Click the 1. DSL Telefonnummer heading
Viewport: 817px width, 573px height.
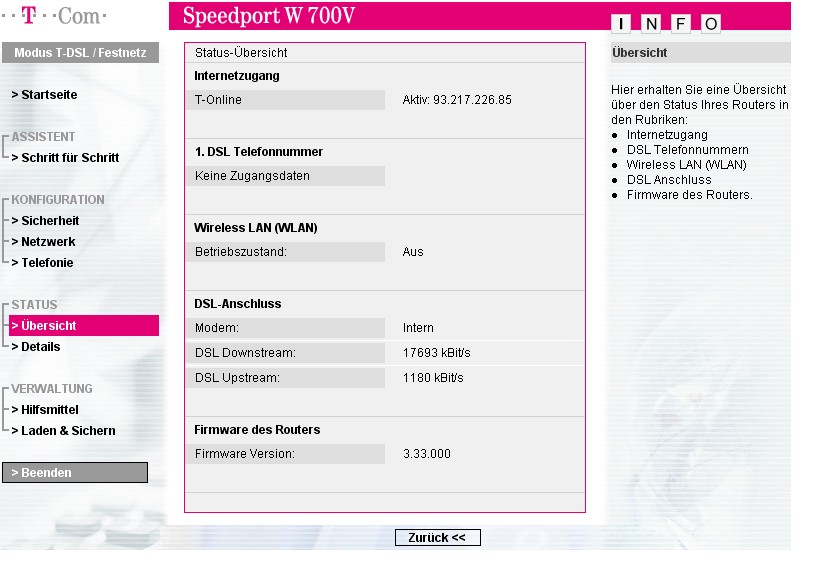(258, 152)
